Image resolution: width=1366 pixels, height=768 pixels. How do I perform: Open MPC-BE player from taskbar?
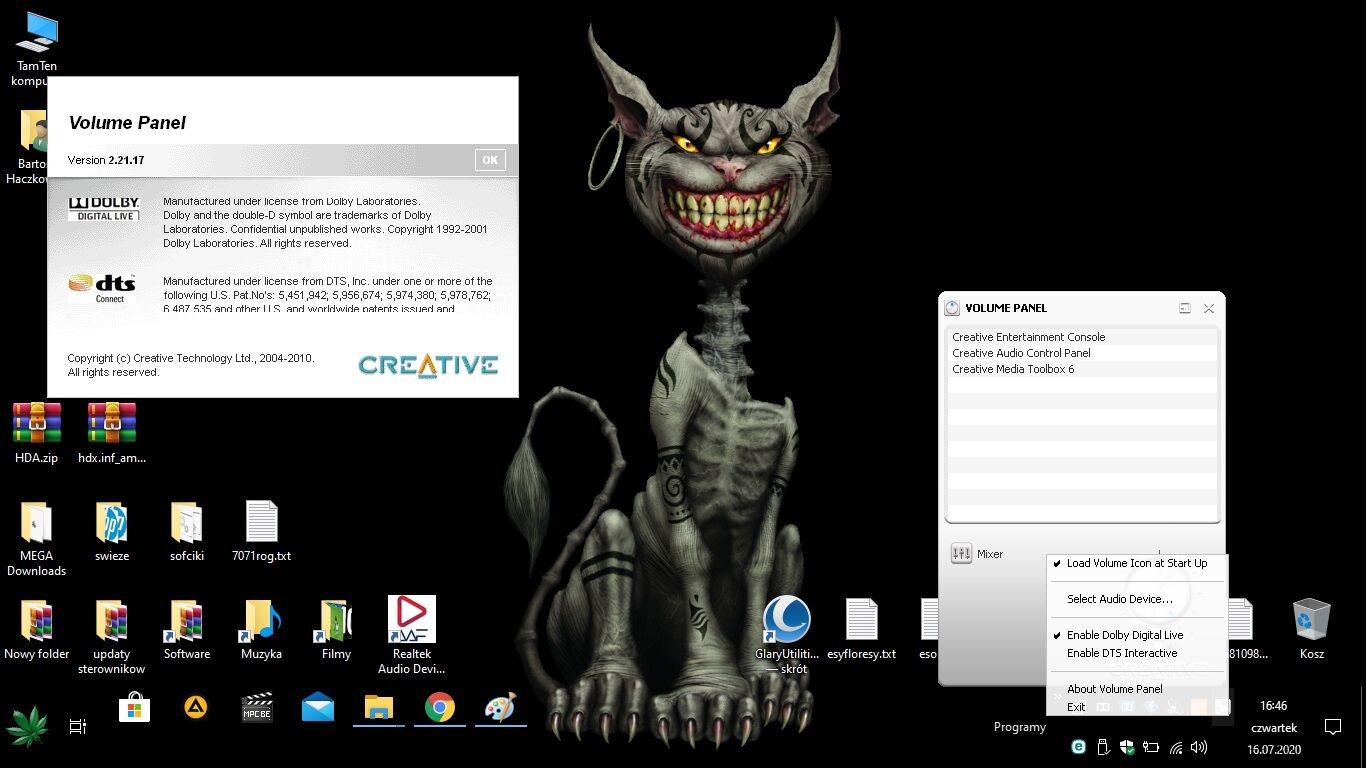pyautogui.click(x=257, y=708)
